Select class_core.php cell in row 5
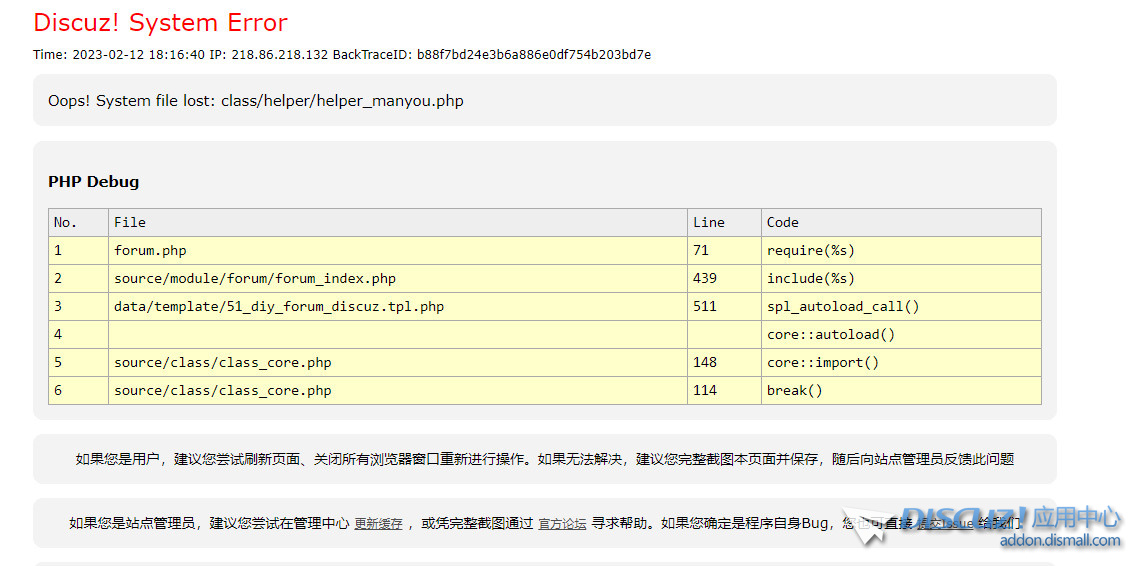 pyautogui.click(x=398, y=363)
